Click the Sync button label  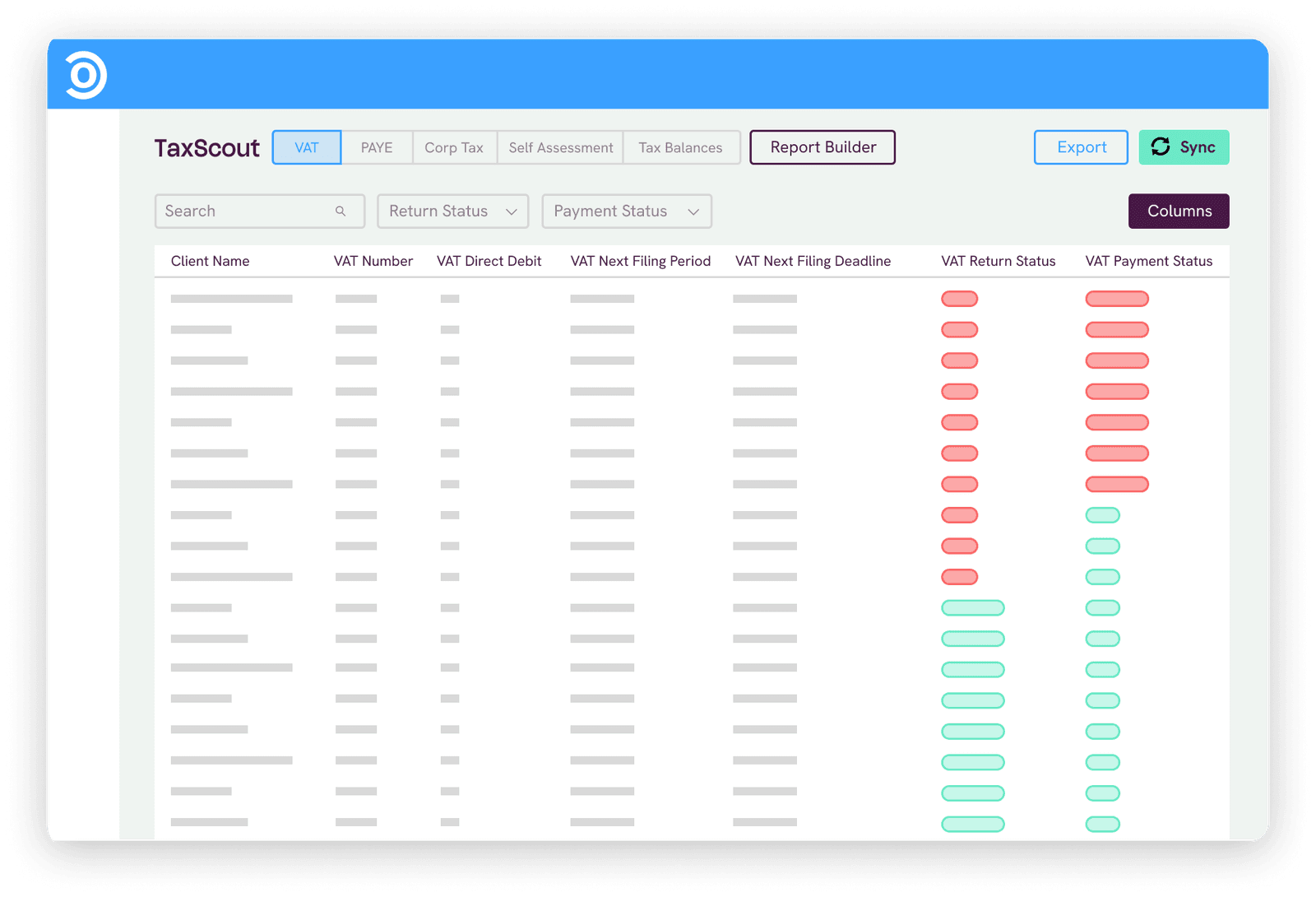click(1198, 147)
